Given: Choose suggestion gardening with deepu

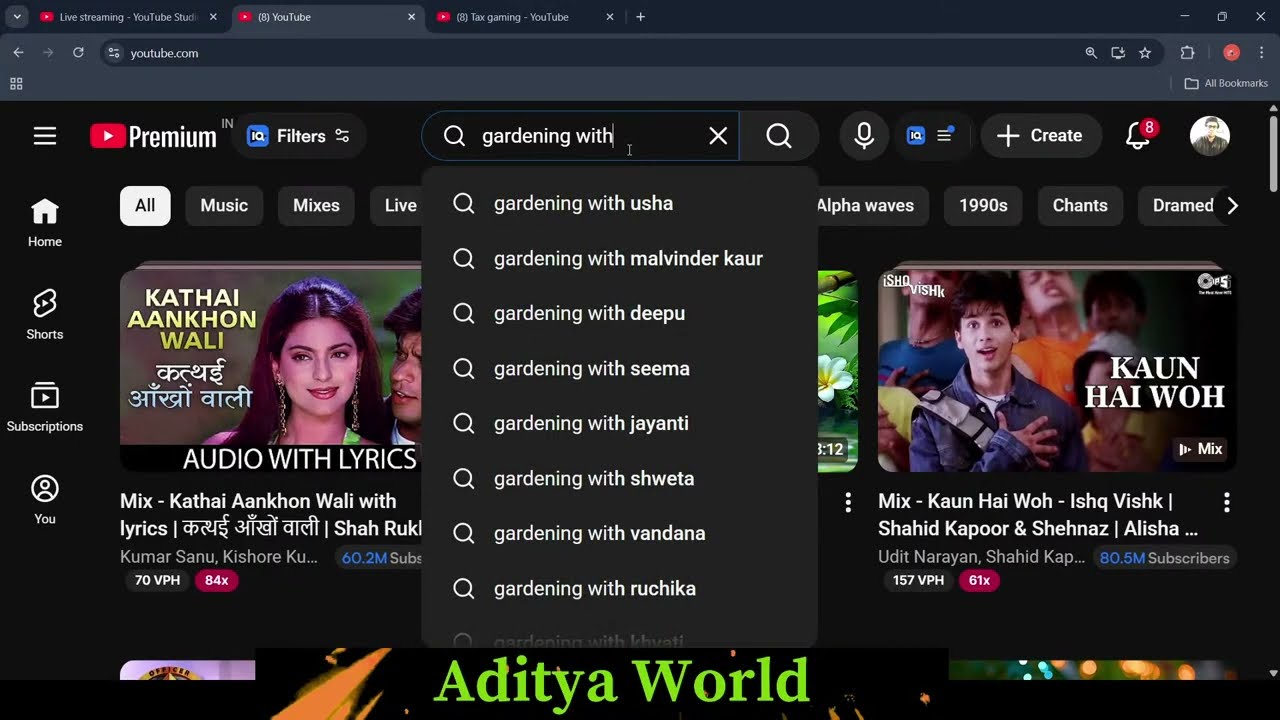Looking at the screenshot, I should (620, 313).
